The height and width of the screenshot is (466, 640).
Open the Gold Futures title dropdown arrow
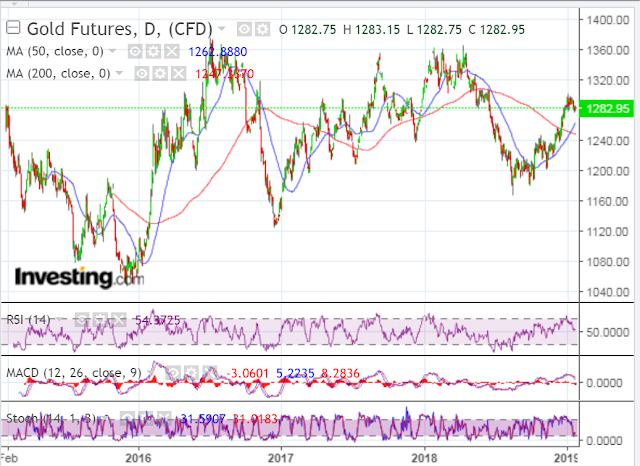click(x=222, y=29)
